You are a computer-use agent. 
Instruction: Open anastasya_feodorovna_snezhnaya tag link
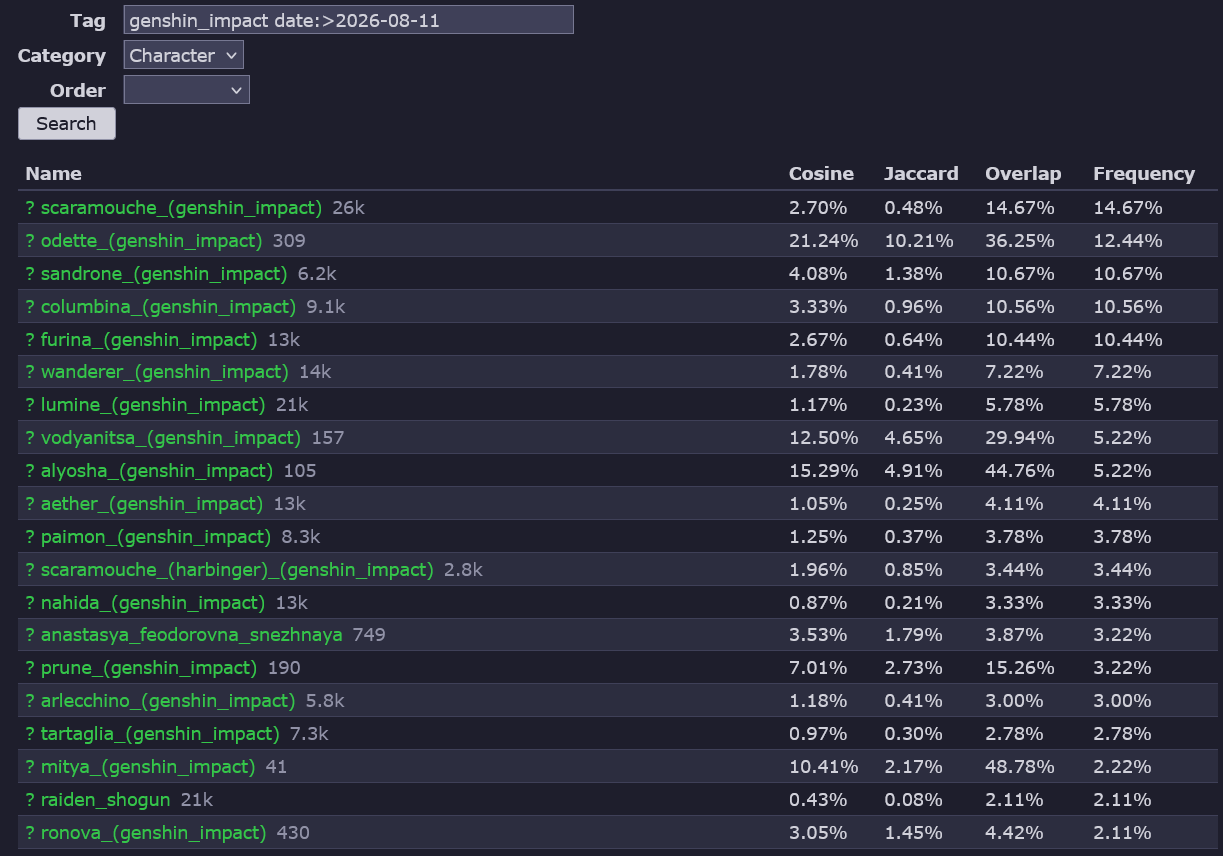click(192, 635)
